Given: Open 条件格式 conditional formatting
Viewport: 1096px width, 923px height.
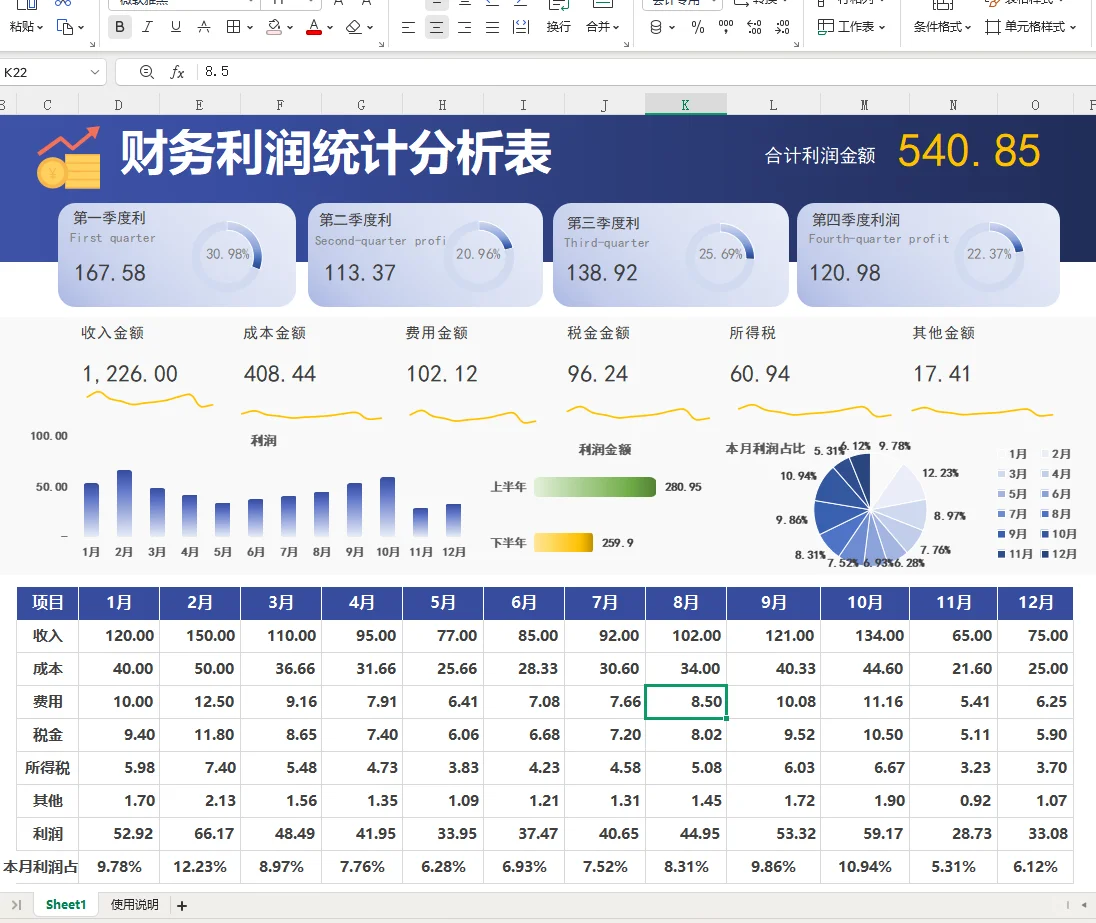Looking at the screenshot, I should [942, 27].
